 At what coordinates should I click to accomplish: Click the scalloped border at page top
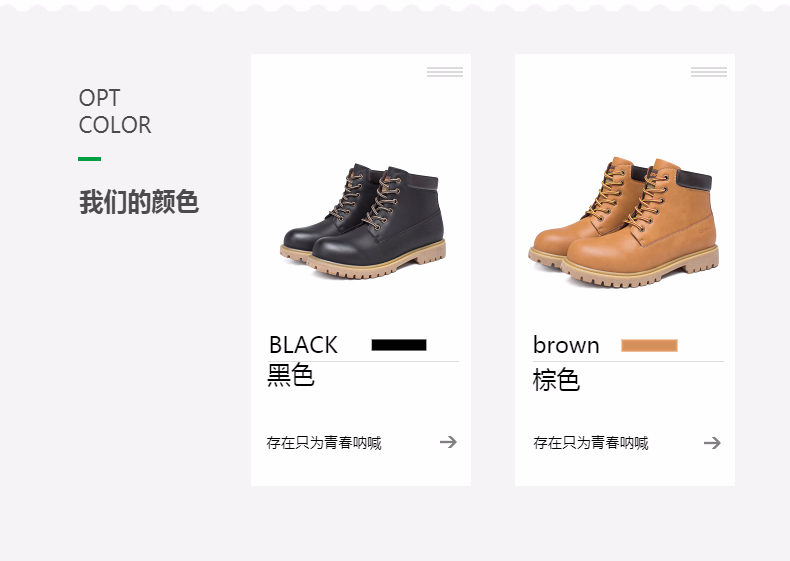395,7
